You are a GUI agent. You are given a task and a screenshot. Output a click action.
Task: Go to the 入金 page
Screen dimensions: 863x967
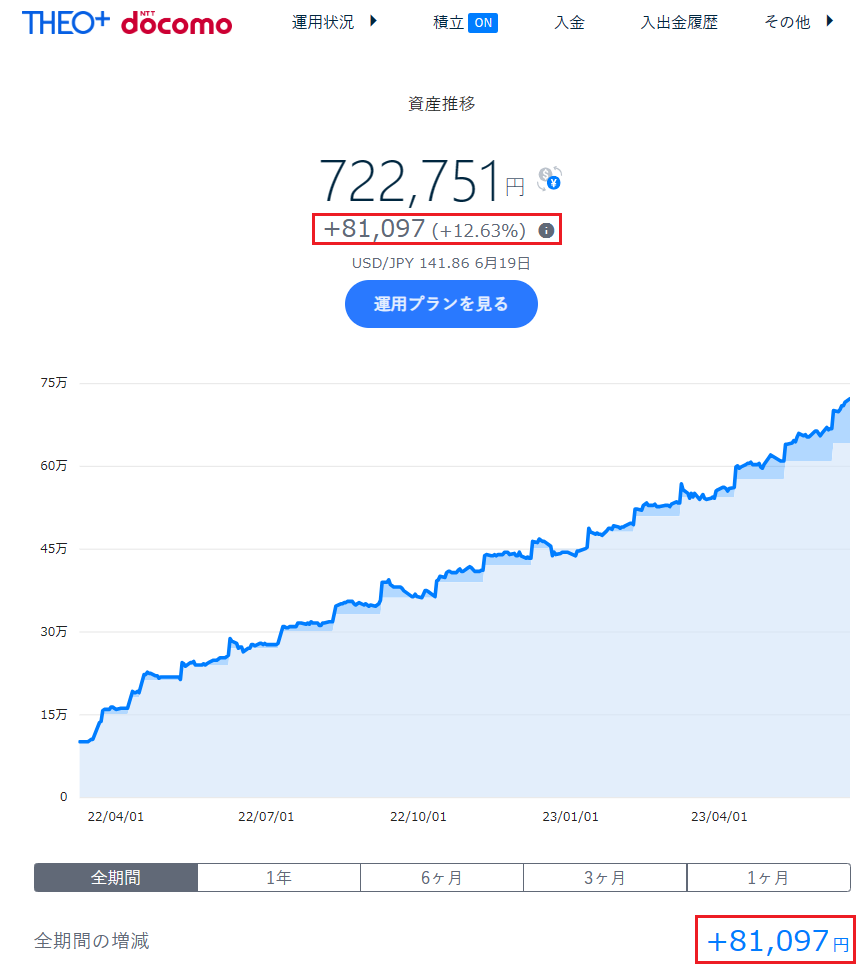tap(569, 23)
